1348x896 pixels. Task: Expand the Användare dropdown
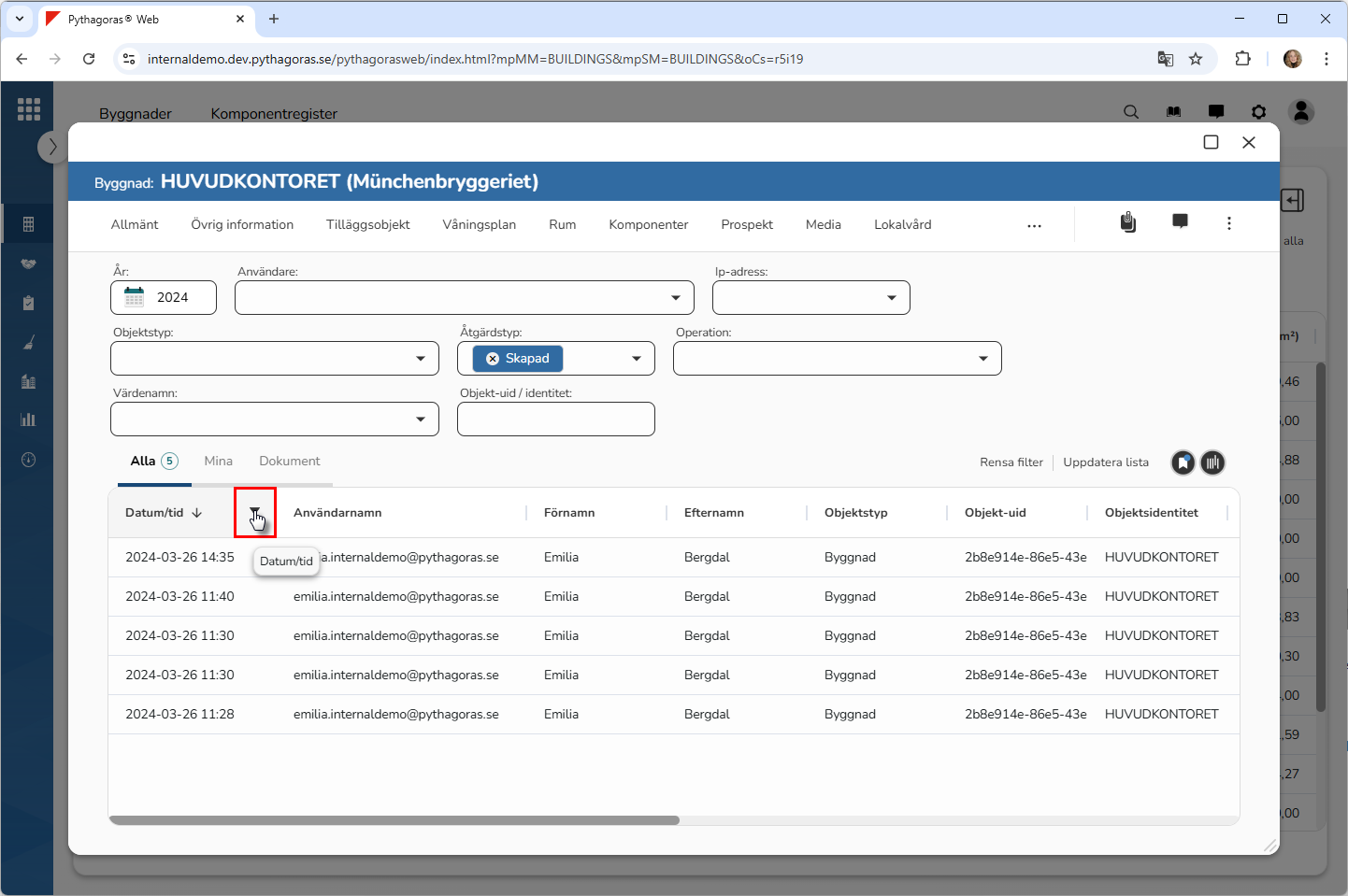pos(675,298)
